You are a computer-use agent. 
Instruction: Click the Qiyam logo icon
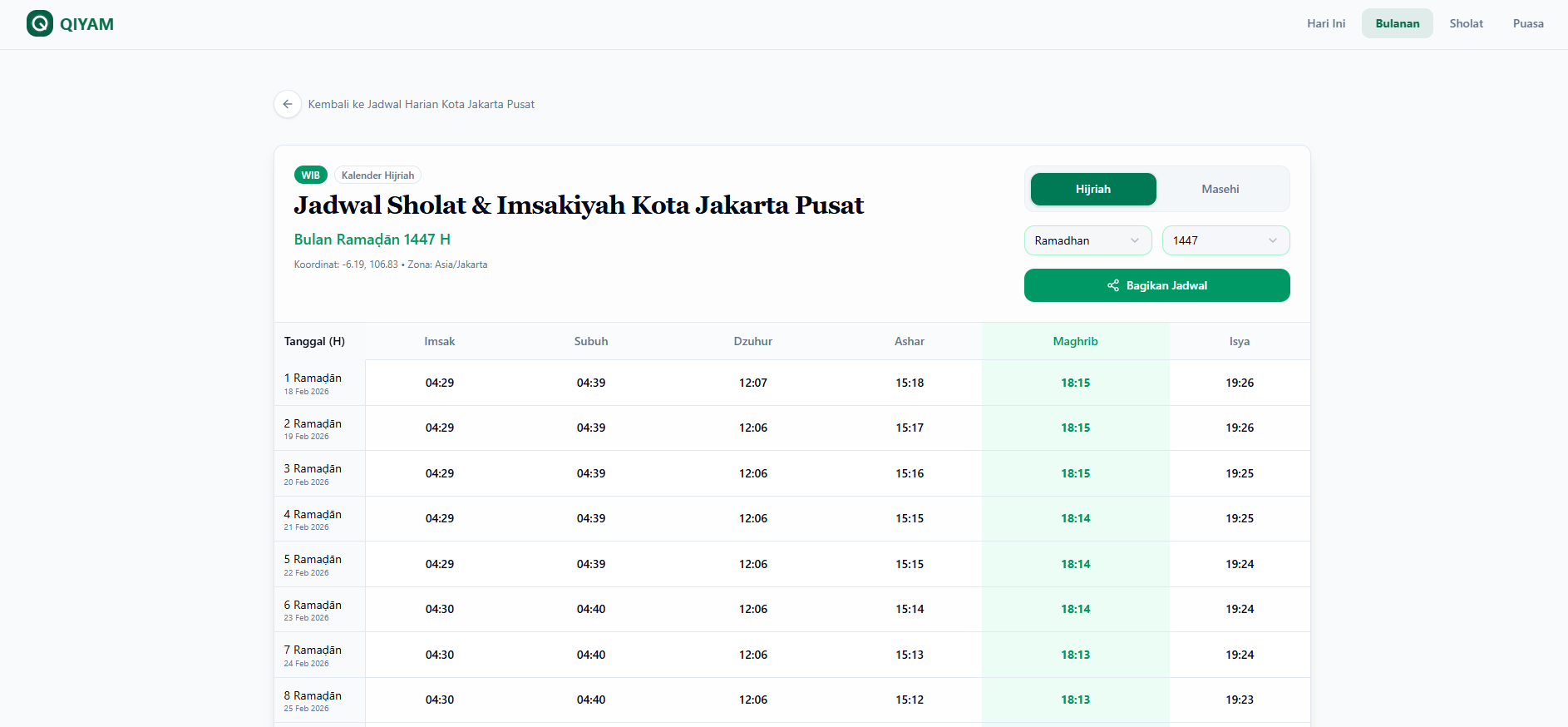click(39, 23)
